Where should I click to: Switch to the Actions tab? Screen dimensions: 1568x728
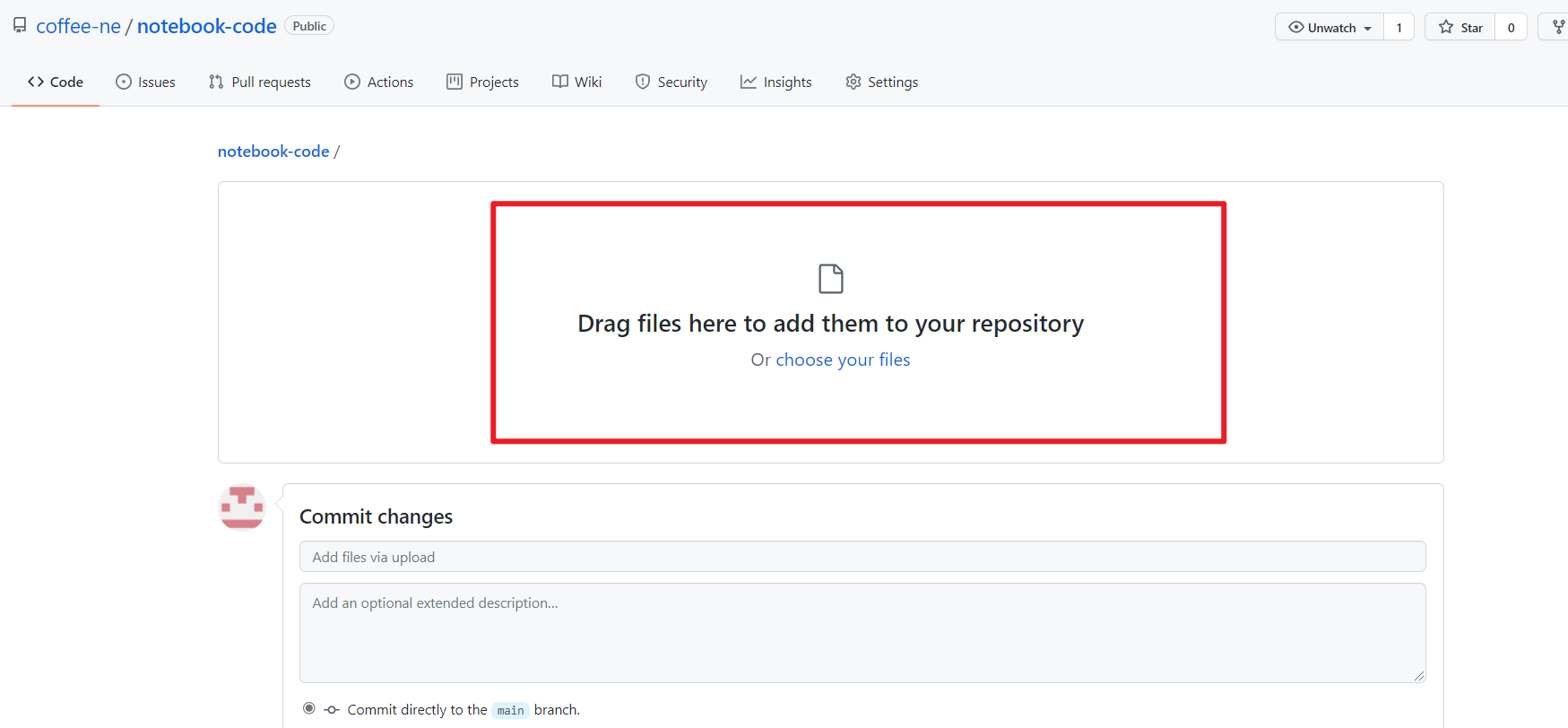click(379, 82)
